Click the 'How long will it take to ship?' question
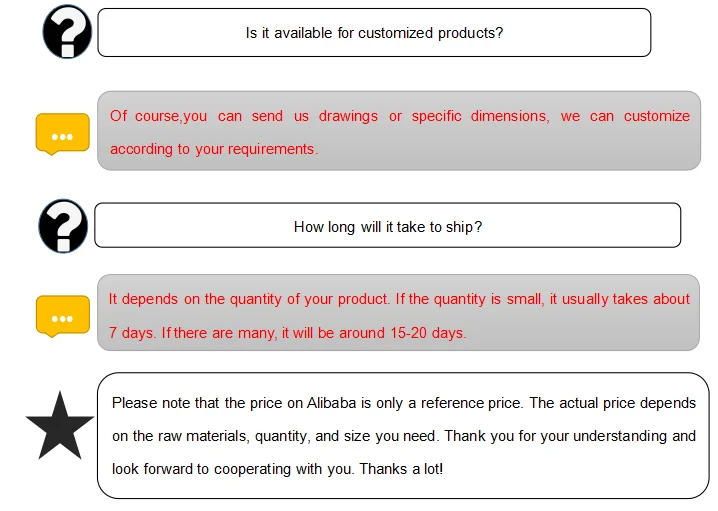The width and height of the screenshot is (718, 511). pos(388,227)
